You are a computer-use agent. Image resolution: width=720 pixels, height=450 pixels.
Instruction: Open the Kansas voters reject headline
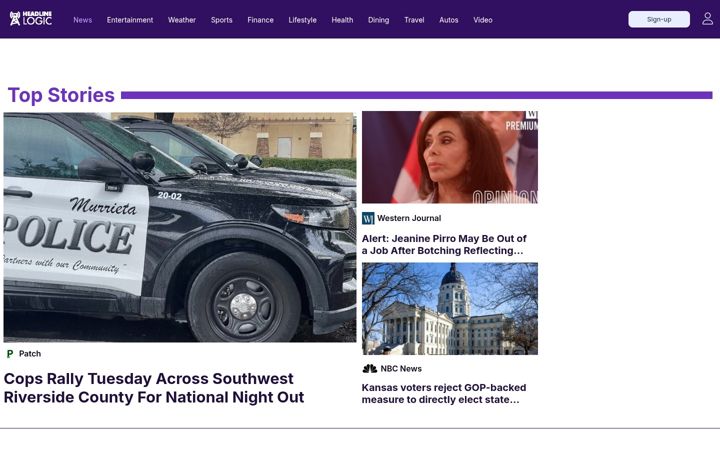click(444, 394)
